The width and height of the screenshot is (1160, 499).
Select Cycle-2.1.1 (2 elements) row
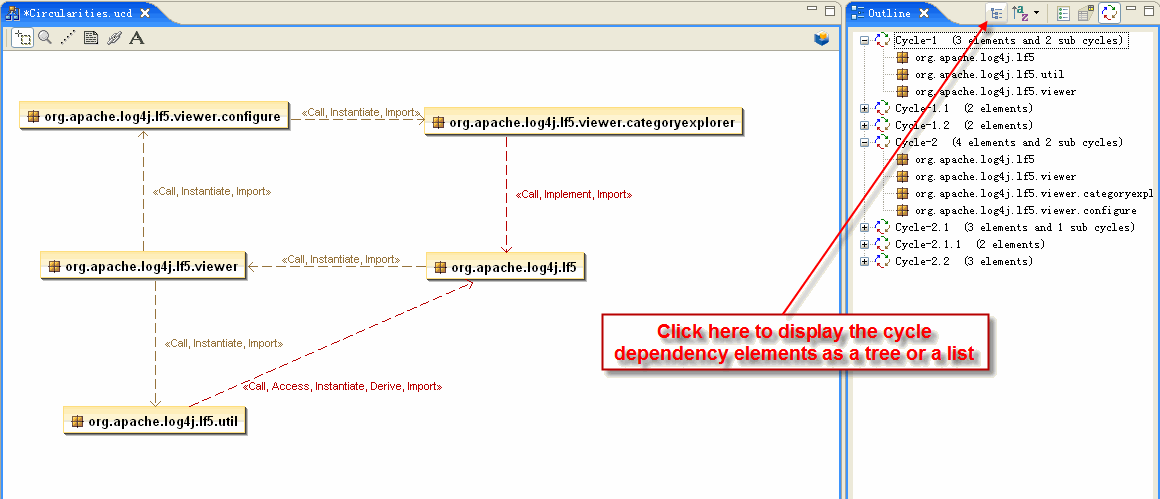point(970,244)
